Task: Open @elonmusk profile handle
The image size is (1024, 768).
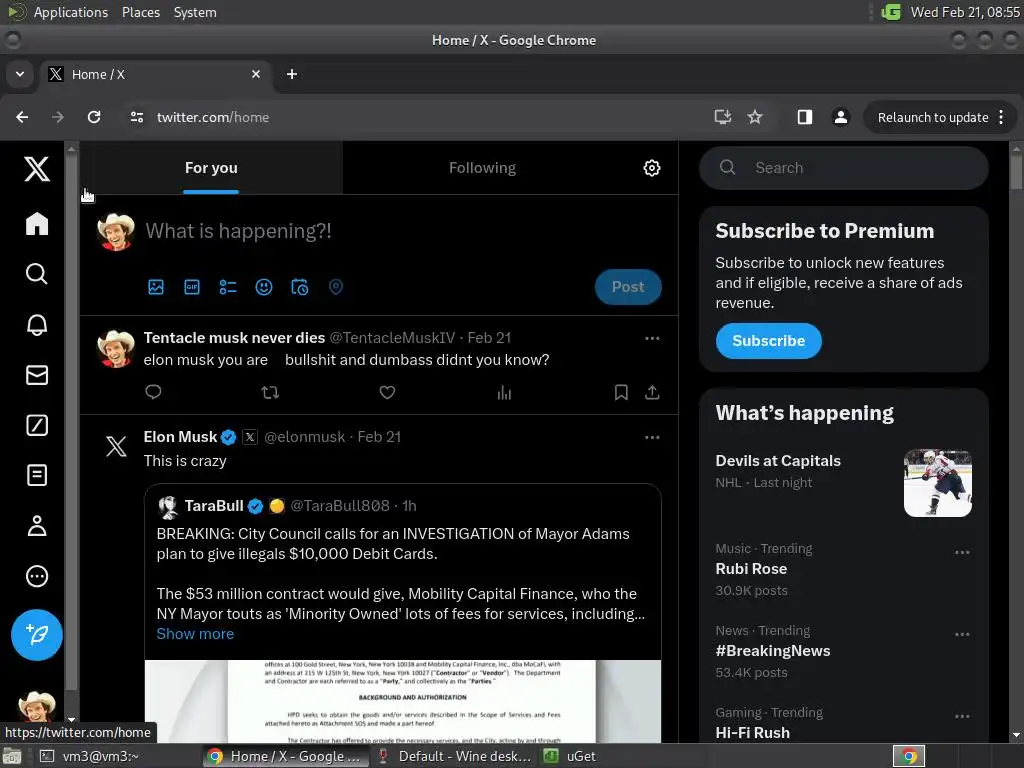Action: pyautogui.click(x=304, y=437)
